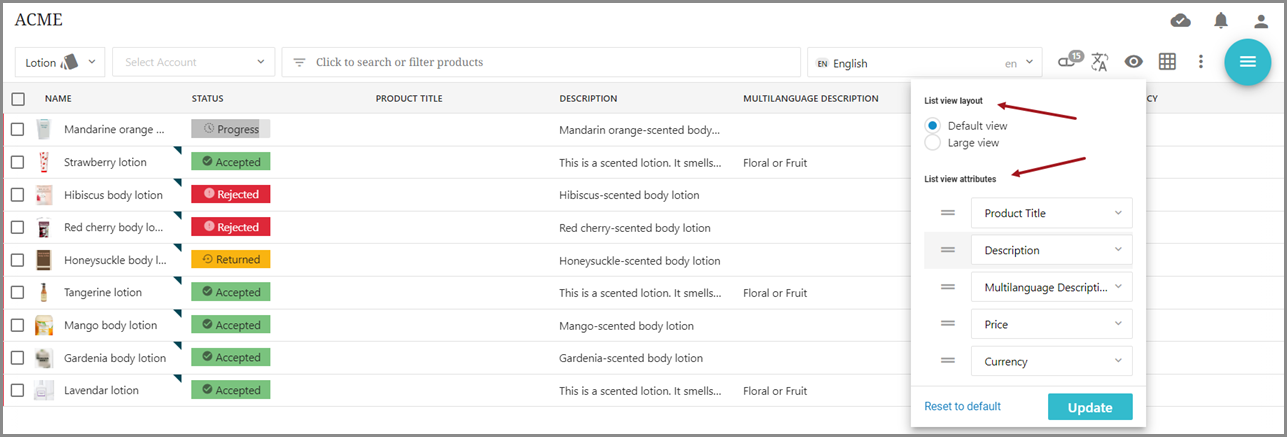Click the link icon with badge 15
The width and height of the screenshot is (1287, 437).
coord(1069,62)
